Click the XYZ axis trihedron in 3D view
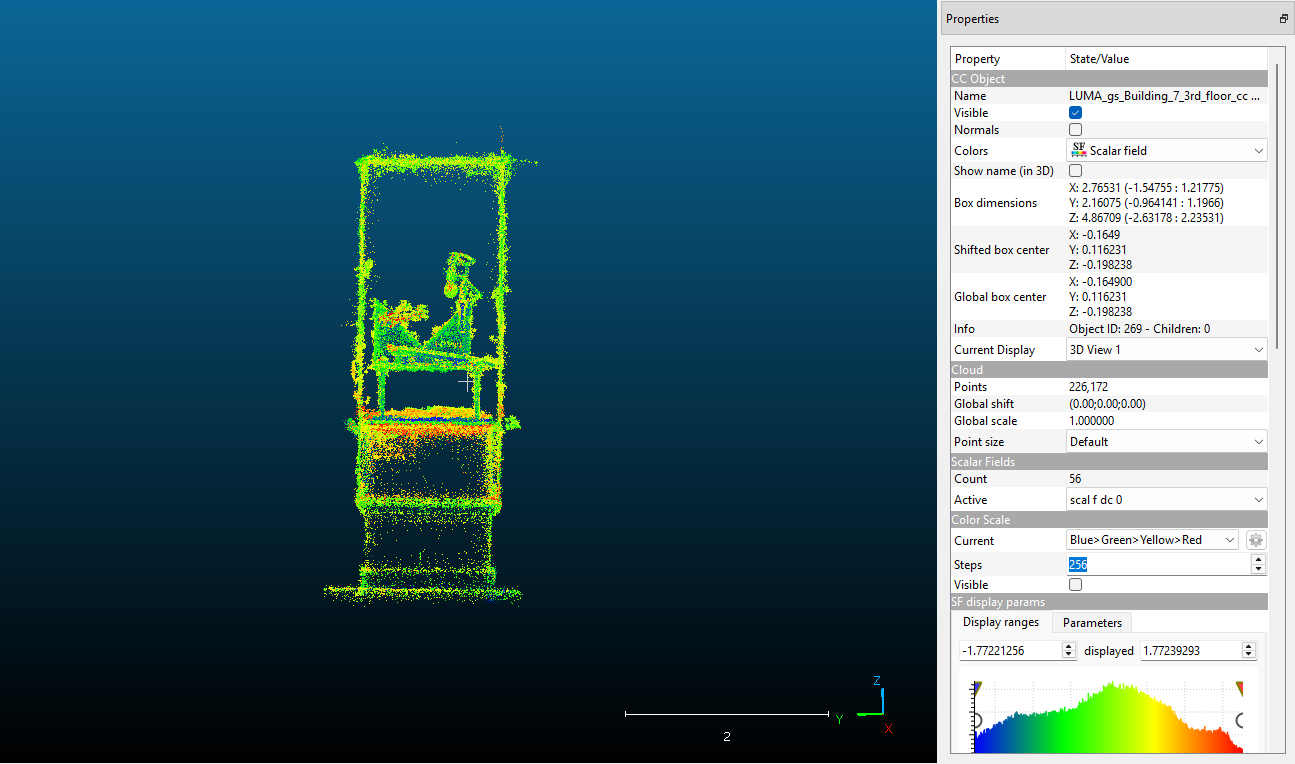 (x=874, y=703)
